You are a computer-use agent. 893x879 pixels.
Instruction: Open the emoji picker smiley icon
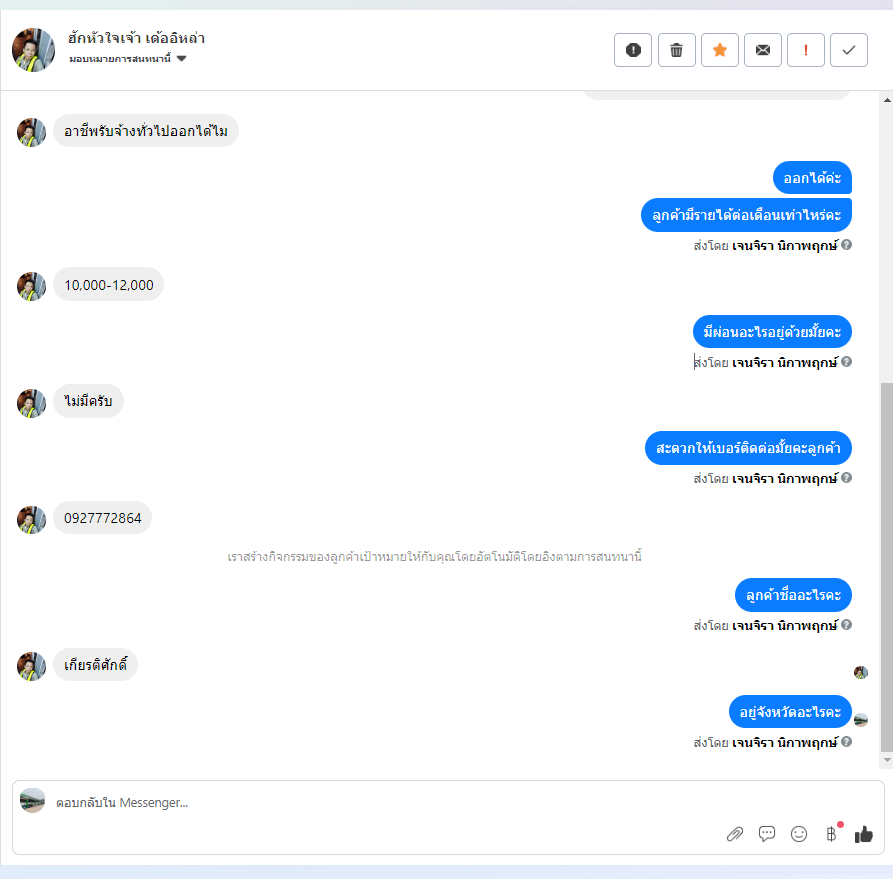(x=799, y=834)
